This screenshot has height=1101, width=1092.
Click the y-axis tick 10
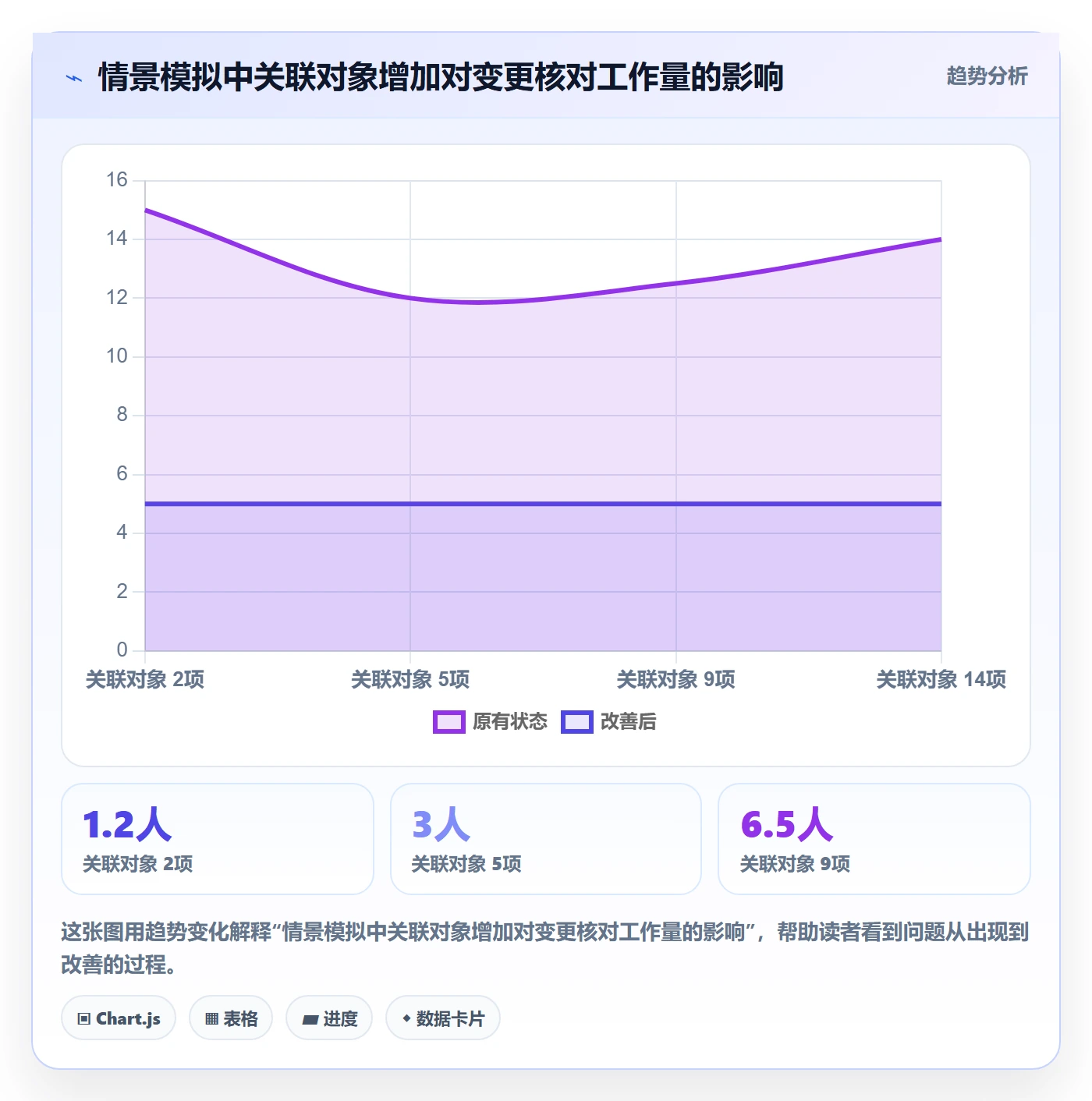(117, 356)
